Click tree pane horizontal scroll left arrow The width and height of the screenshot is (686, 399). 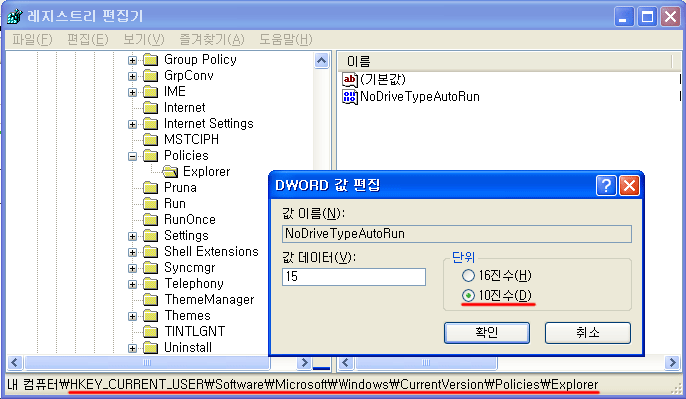coord(14,363)
